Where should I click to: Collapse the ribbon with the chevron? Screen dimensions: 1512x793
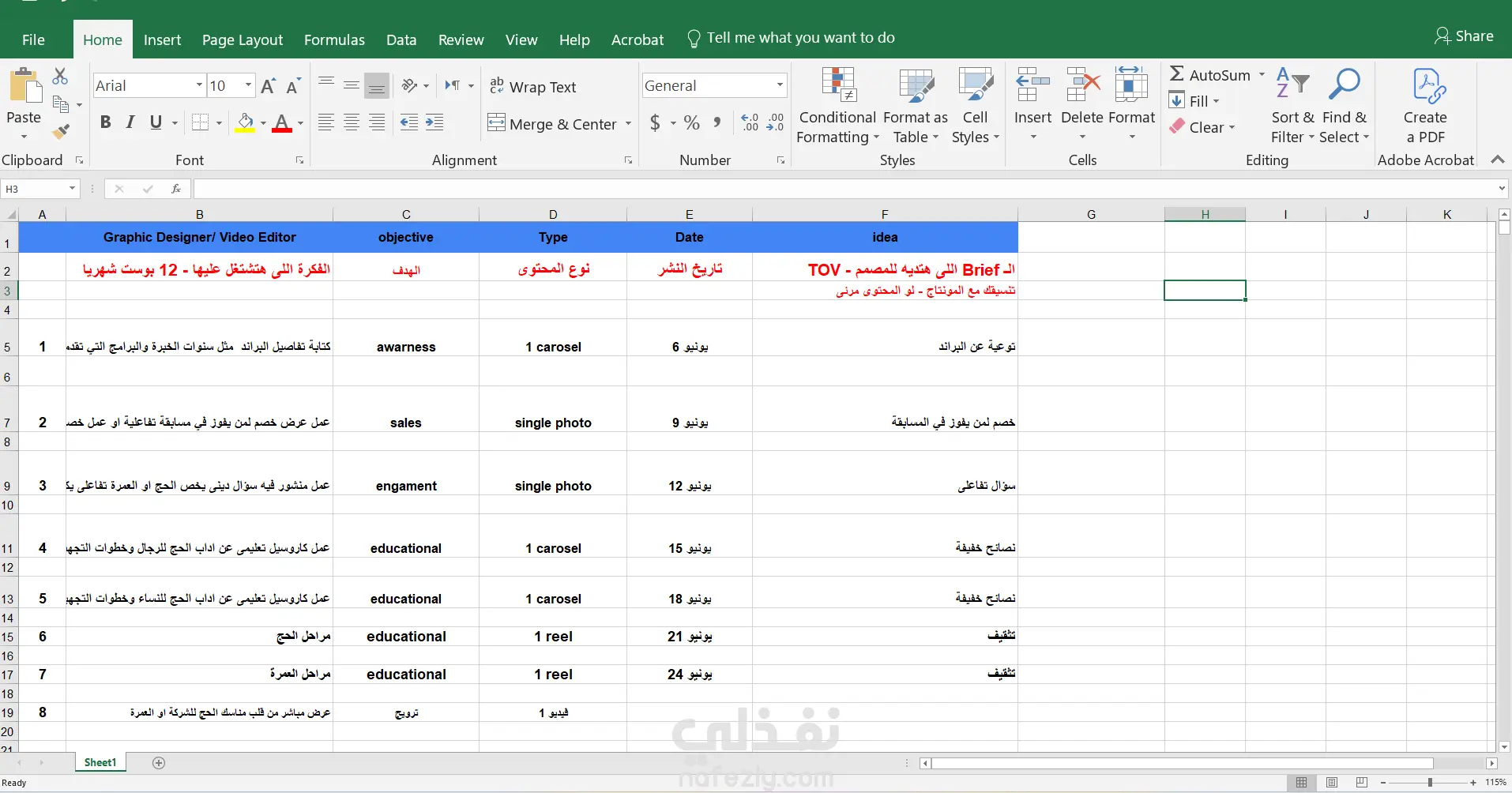[1497, 160]
